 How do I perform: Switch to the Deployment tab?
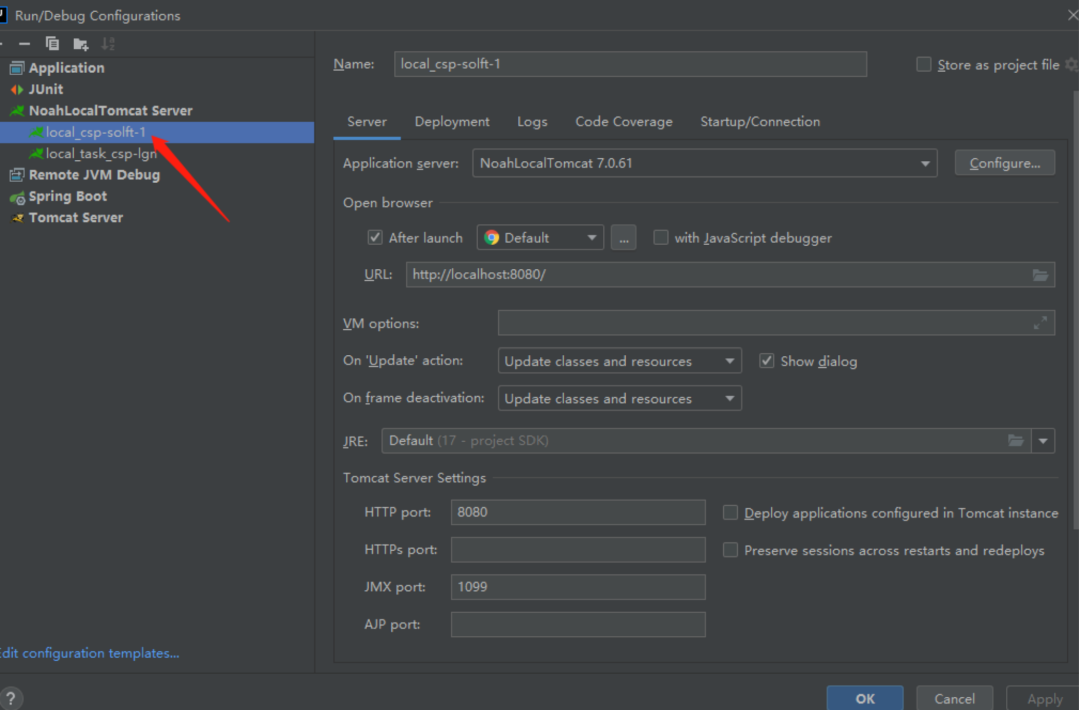(x=452, y=122)
